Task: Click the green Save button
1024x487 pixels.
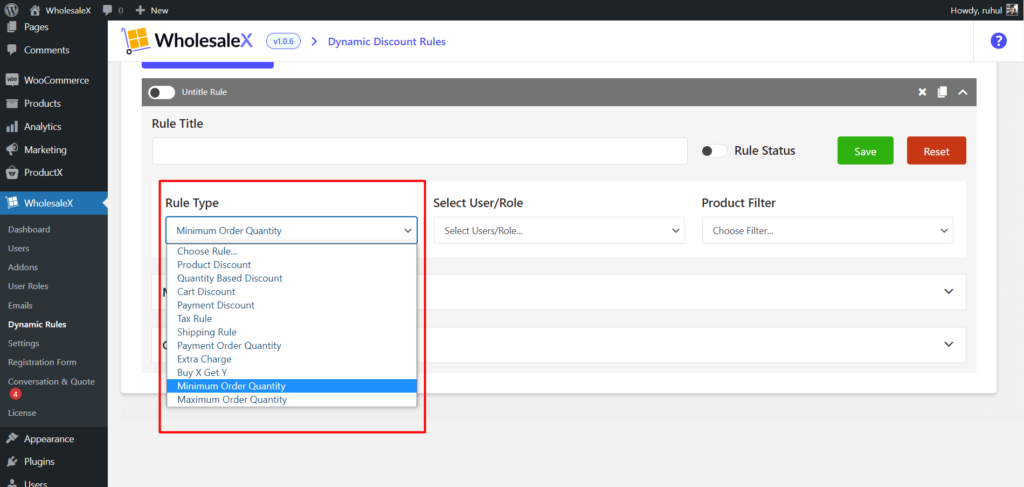Action: [865, 151]
